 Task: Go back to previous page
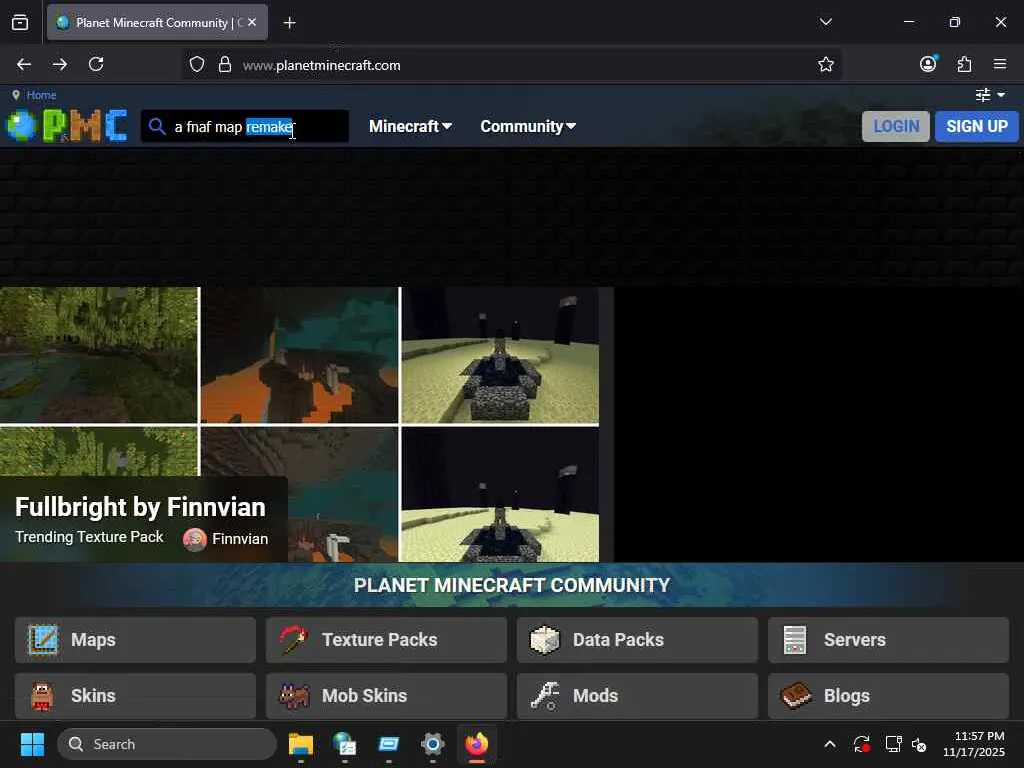click(24, 64)
